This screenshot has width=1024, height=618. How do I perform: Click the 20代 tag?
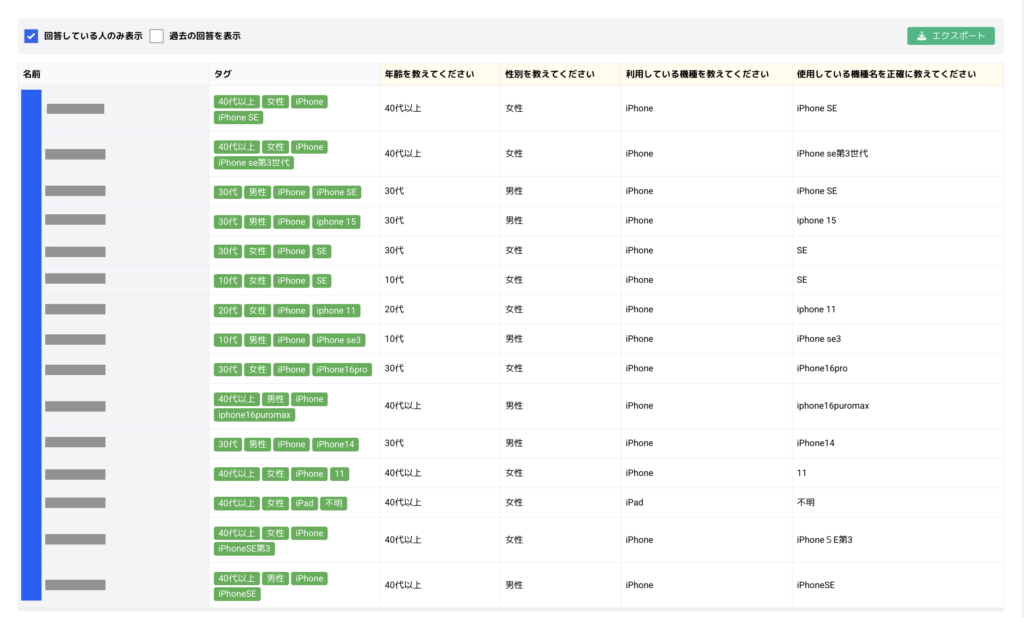[227, 311]
